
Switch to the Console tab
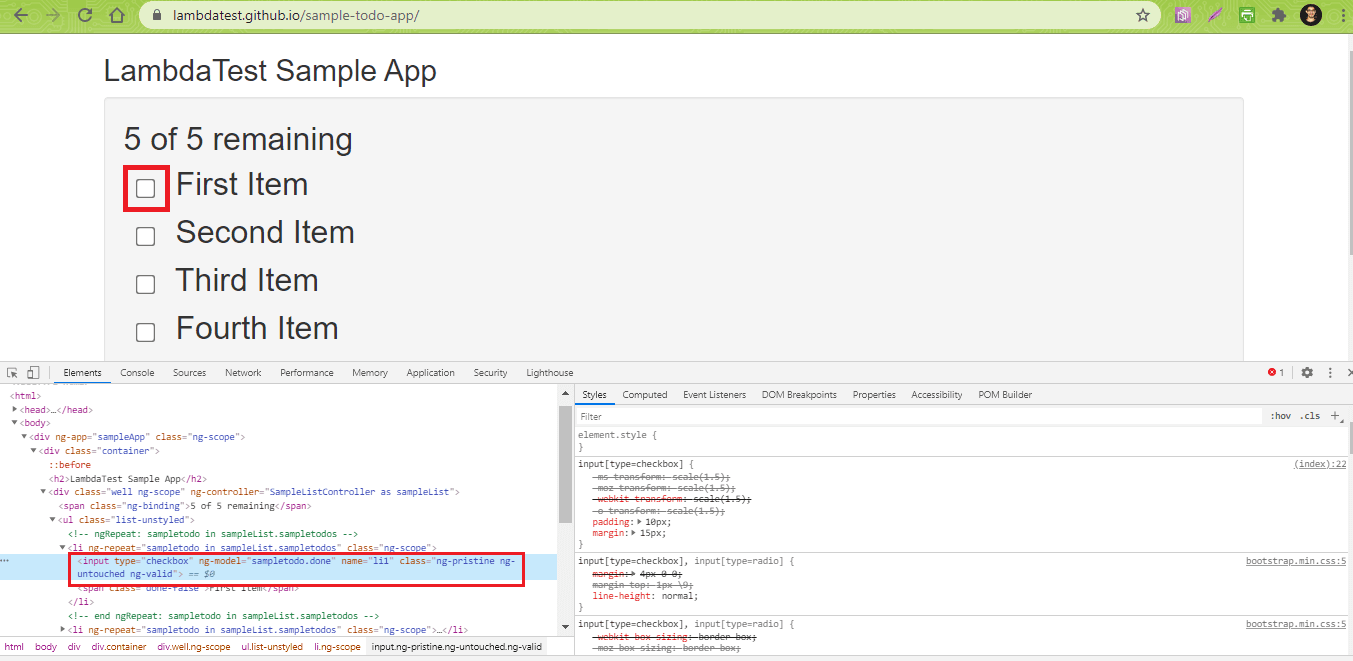point(137,373)
